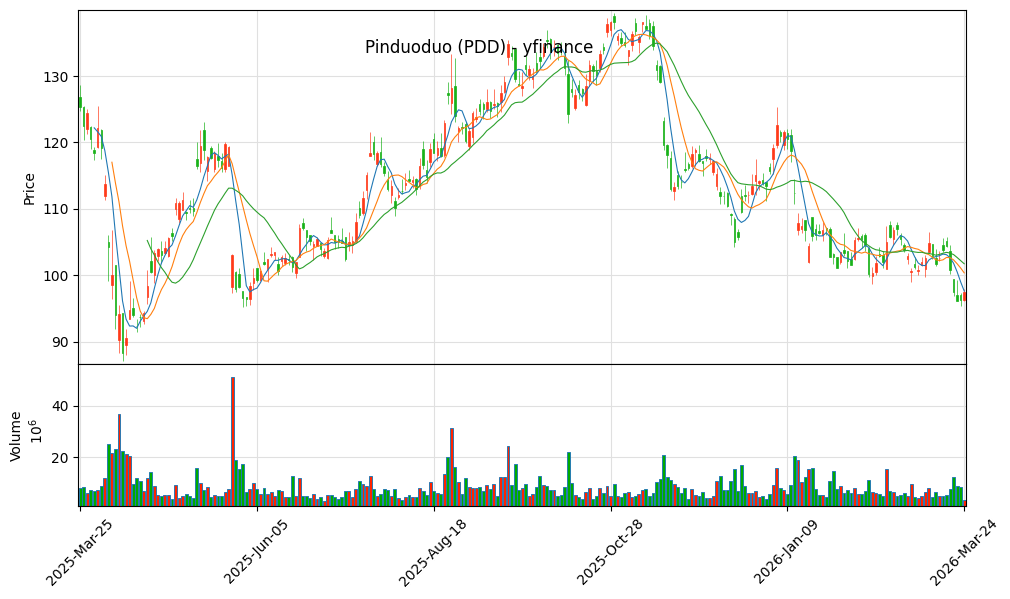Screen dimensions: 1010x599
Task: Click the chart title 'Pinduoduo (PDD) - yfinance'
Action: pos(479,47)
